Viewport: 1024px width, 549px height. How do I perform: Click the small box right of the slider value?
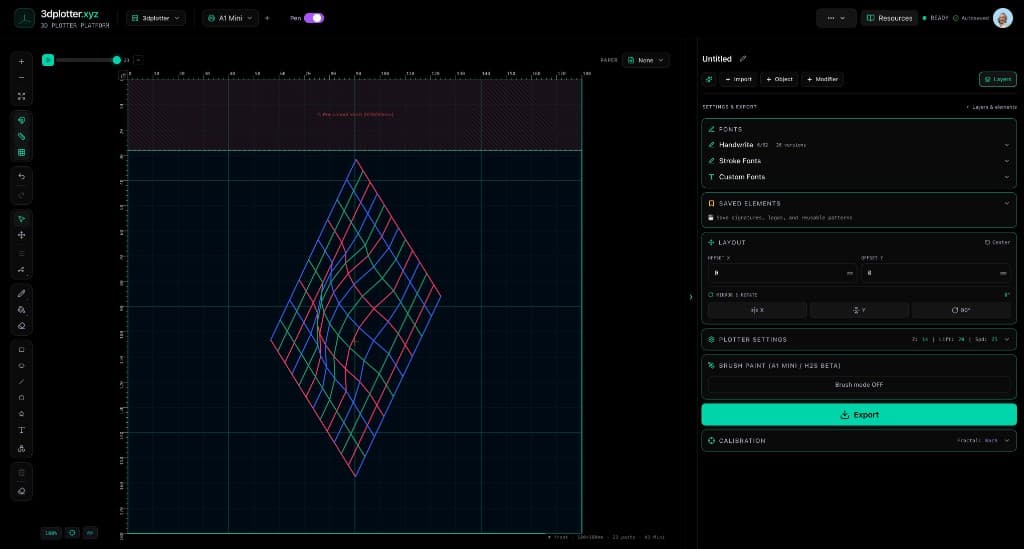point(138,60)
